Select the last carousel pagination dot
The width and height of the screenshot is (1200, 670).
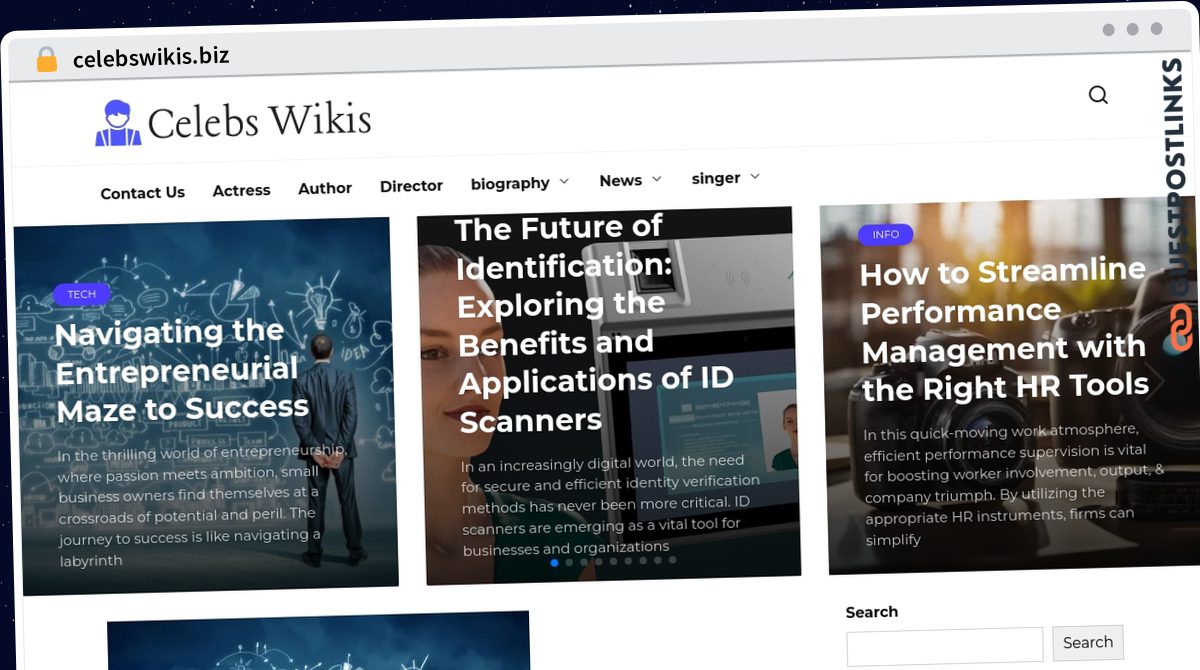(672, 560)
